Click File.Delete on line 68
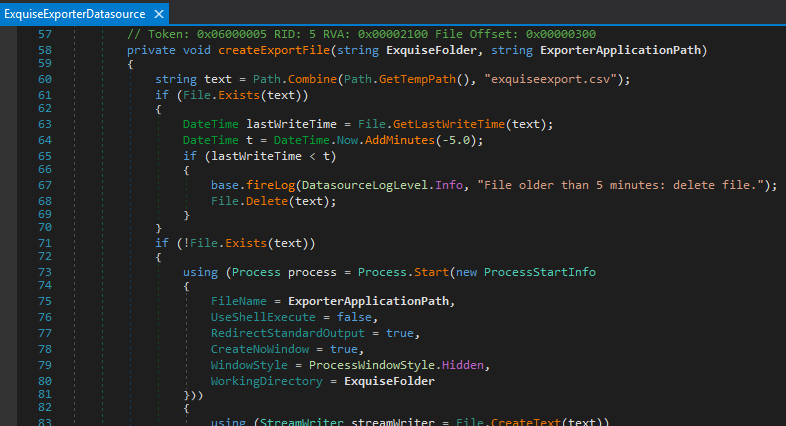786x426 pixels. pyautogui.click(x=249, y=201)
